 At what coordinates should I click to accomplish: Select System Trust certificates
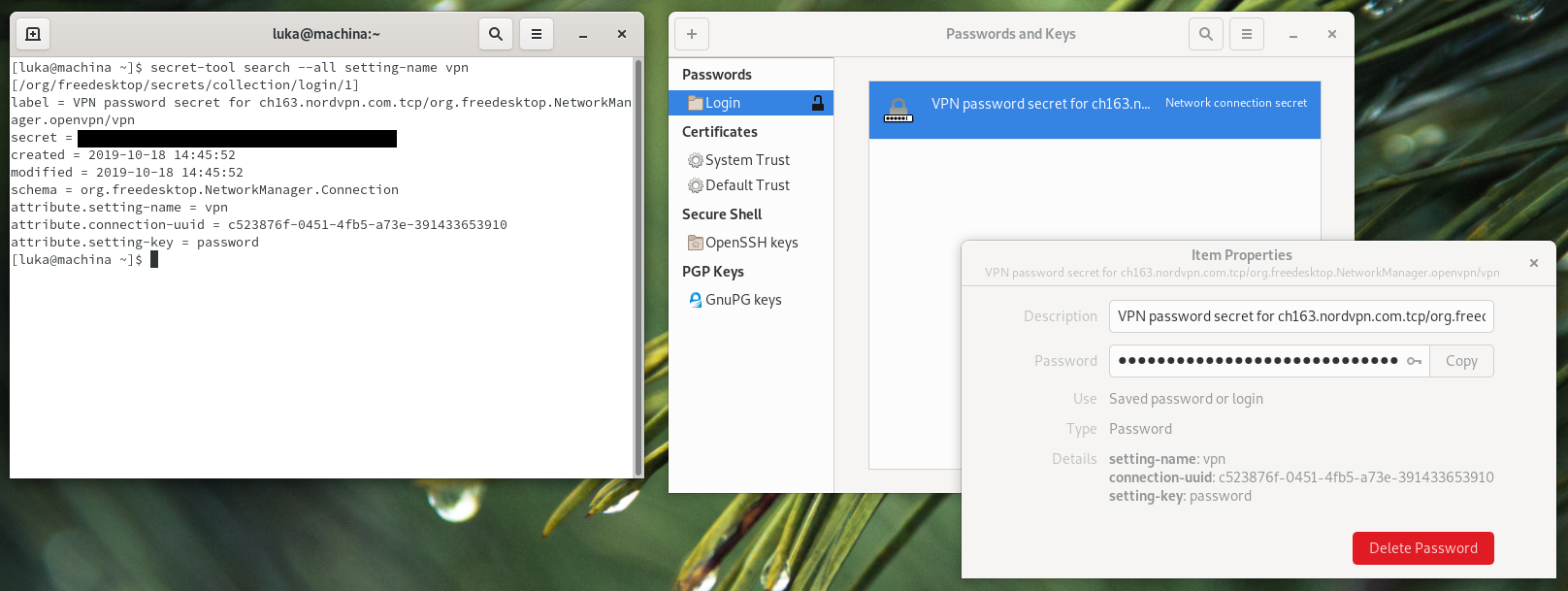pos(751,160)
